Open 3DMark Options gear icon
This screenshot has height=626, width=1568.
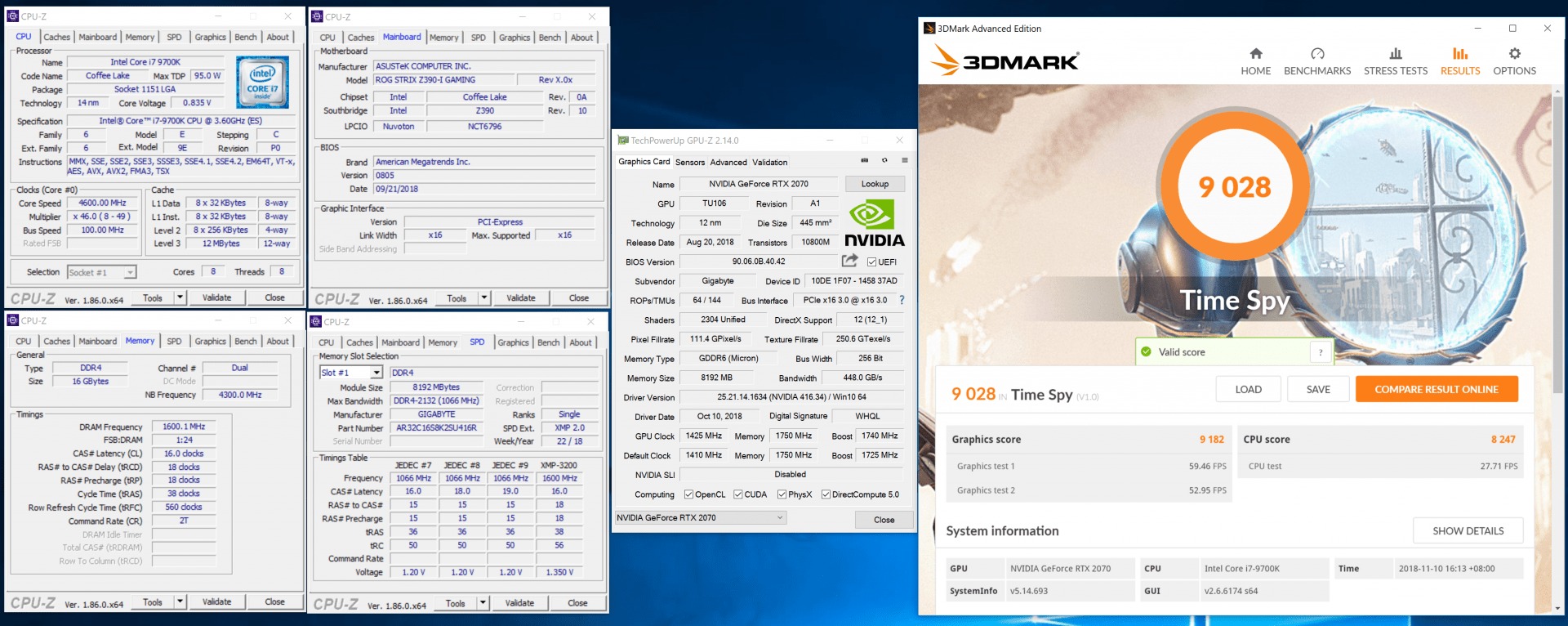coord(1514,54)
